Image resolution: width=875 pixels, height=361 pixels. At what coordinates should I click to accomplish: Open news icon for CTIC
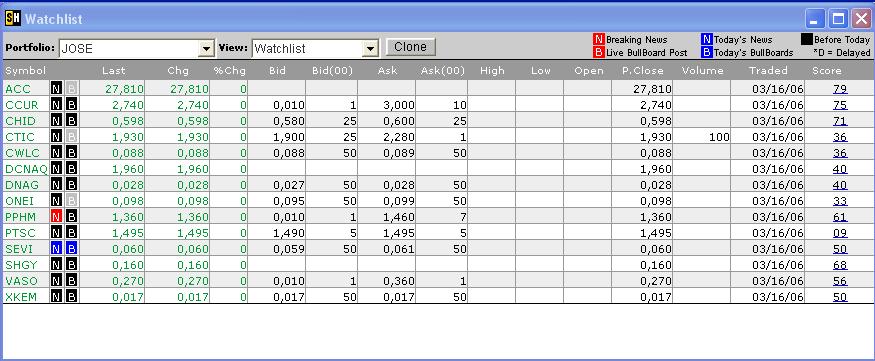pyautogui.click(x=56, y=137)
